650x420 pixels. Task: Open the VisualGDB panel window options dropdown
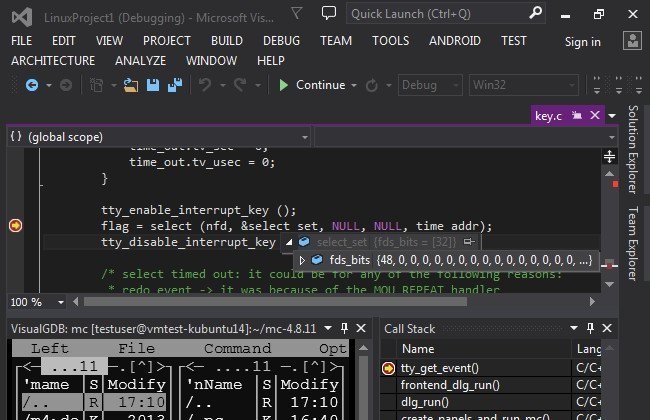328,328
